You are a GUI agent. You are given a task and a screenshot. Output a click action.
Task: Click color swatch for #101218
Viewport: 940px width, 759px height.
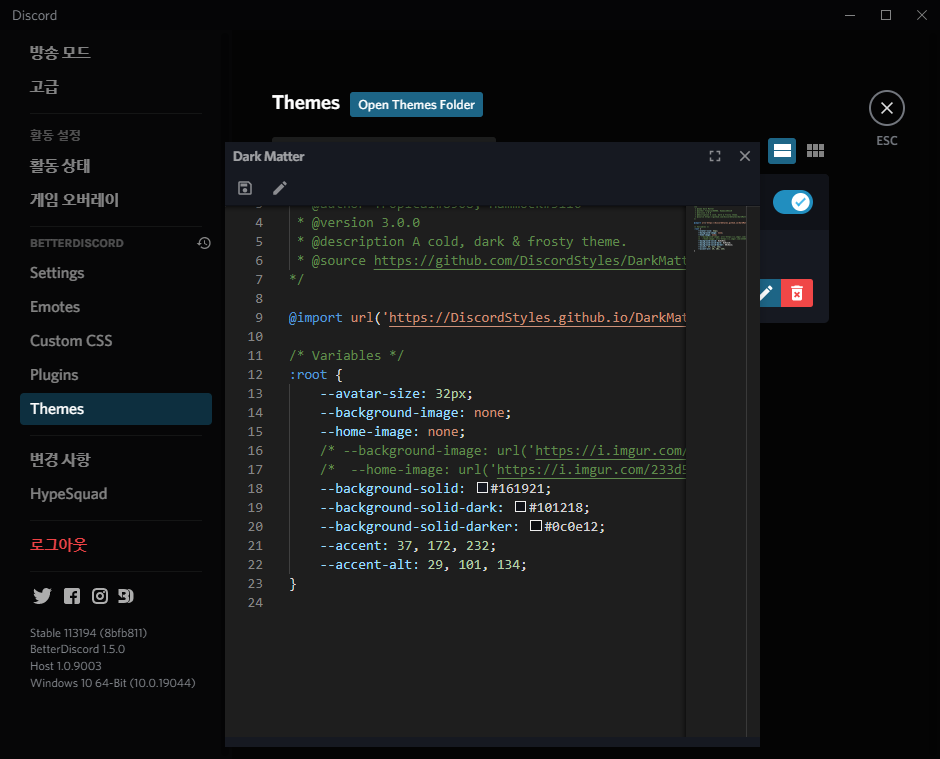[520, 507]
